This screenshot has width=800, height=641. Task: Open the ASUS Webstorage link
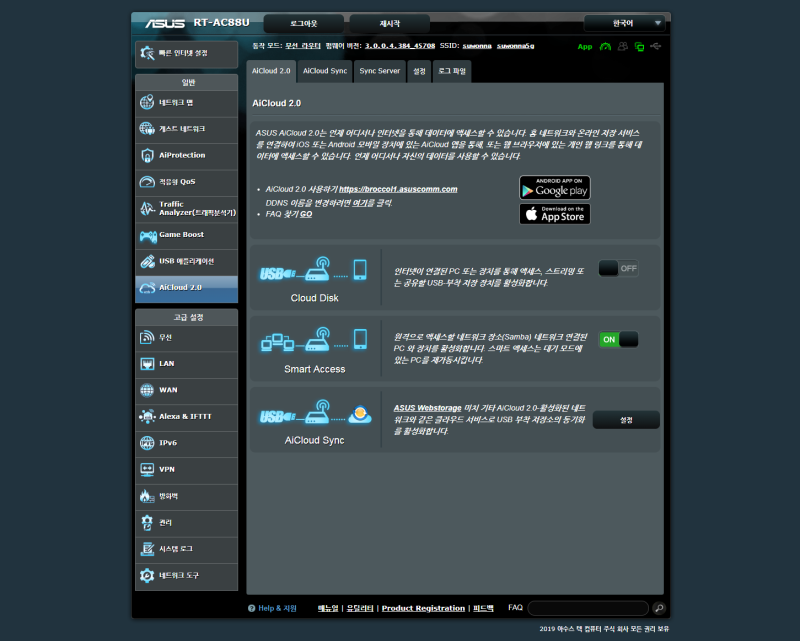428,408
